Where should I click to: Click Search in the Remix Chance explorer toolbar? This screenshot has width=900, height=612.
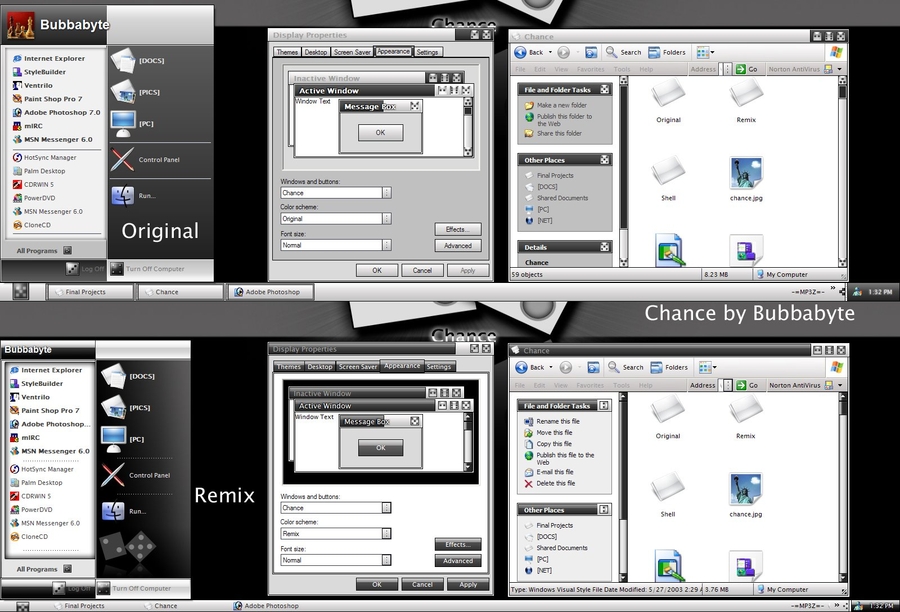626,367
